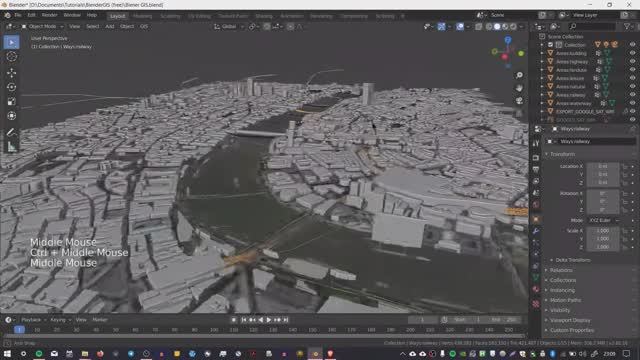The width and height of the screenshot is (640, 360).
Task: Expand the Delta Transform panel
Action: coord(573,260)
